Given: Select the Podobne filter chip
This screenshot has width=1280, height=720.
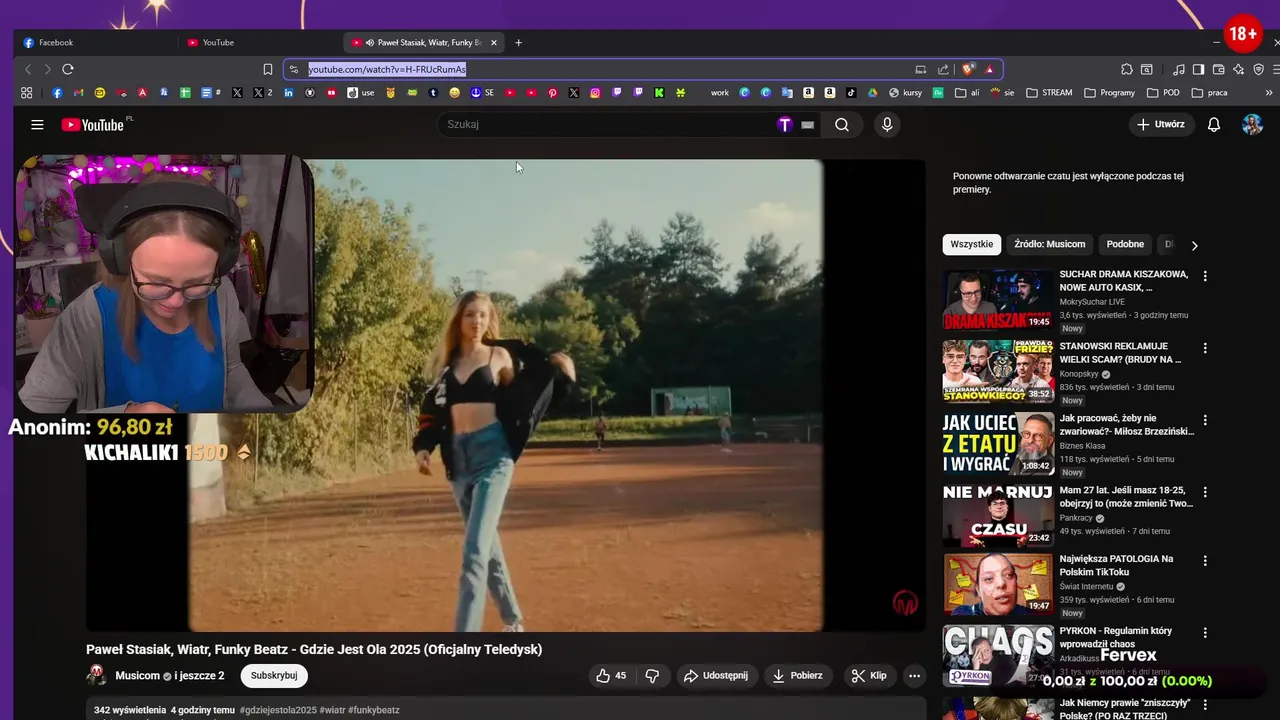Looking at the screenshot, I should coord(1125,244).
